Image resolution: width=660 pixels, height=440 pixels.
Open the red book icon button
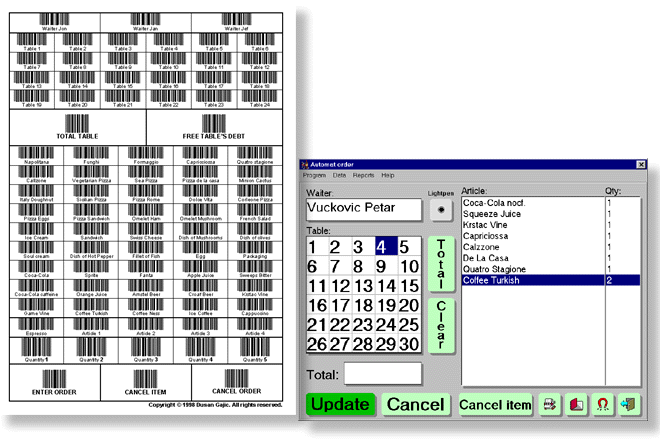tap(576, 405)
